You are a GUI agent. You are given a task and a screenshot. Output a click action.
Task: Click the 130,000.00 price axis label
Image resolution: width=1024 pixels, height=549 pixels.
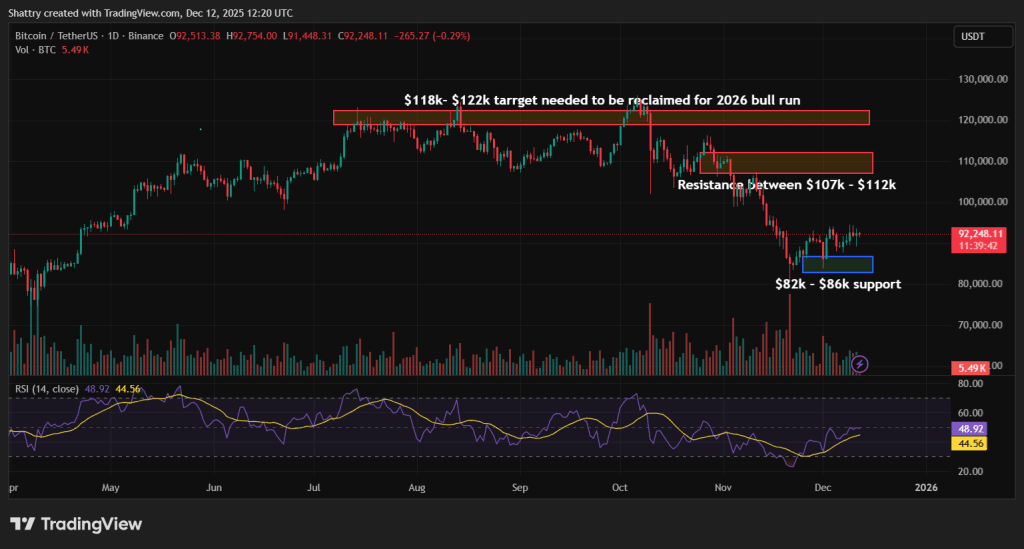pos(983,79)
